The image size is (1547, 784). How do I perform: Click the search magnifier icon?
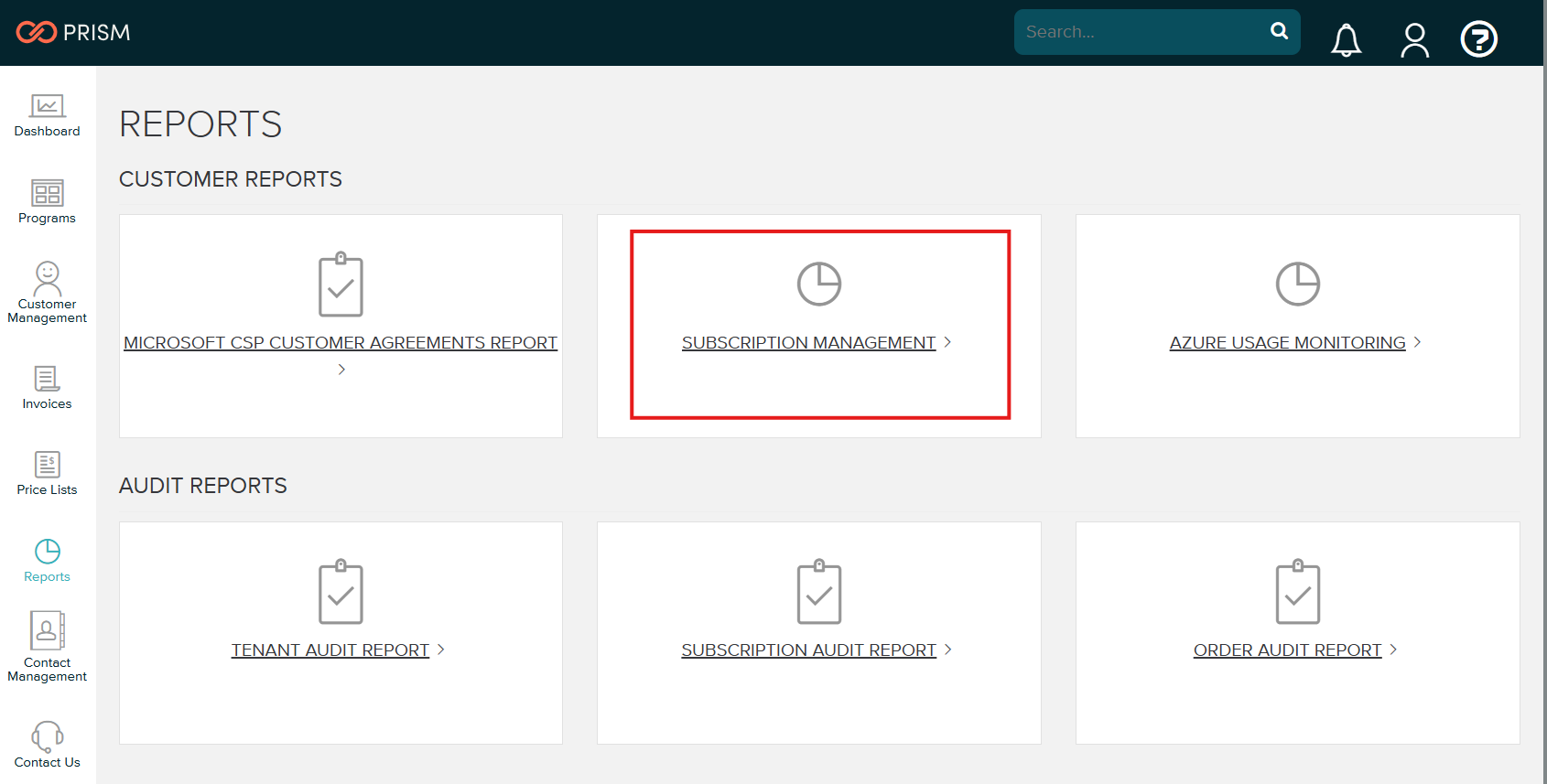click(1279, 31)
